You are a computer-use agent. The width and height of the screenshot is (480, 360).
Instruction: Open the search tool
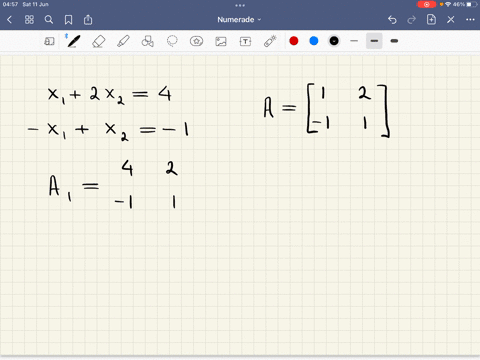tap(49, 20)
